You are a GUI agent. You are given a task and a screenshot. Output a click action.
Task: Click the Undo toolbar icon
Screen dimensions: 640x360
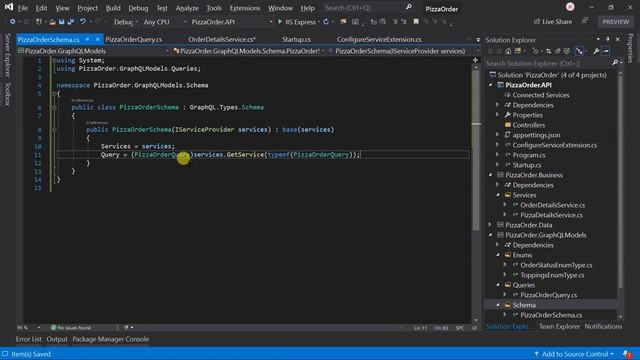click(x=83, y=22)
